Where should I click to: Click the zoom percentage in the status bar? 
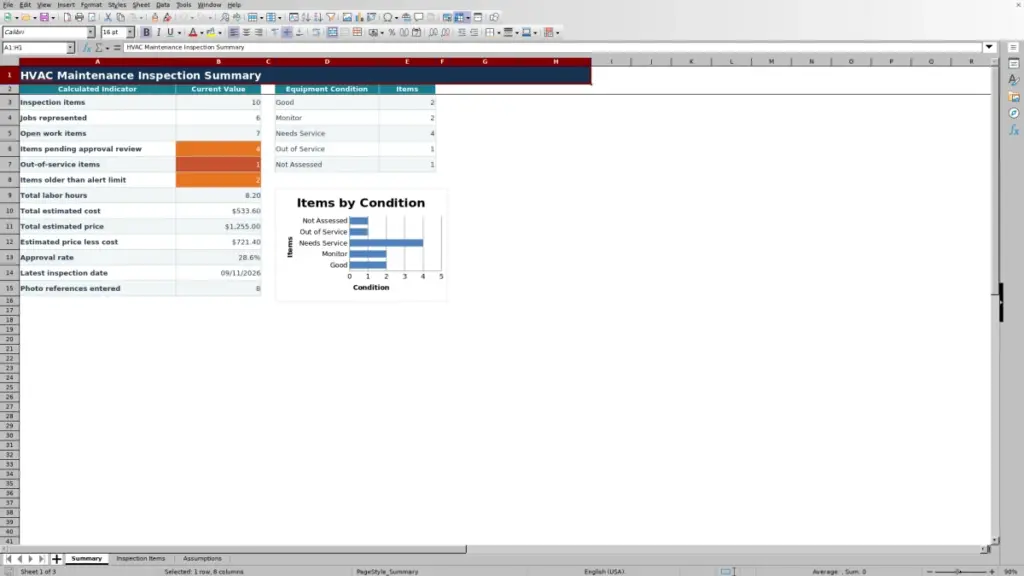(1011, 572)
